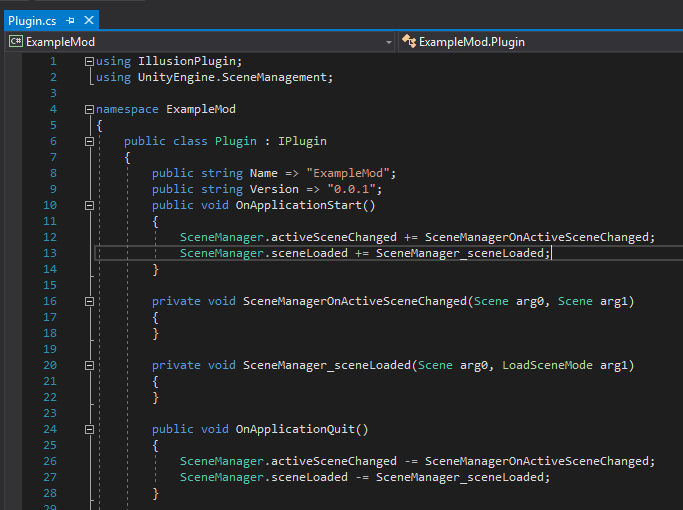Click LoadSceneMode parameter type

(x=547, y=365)
